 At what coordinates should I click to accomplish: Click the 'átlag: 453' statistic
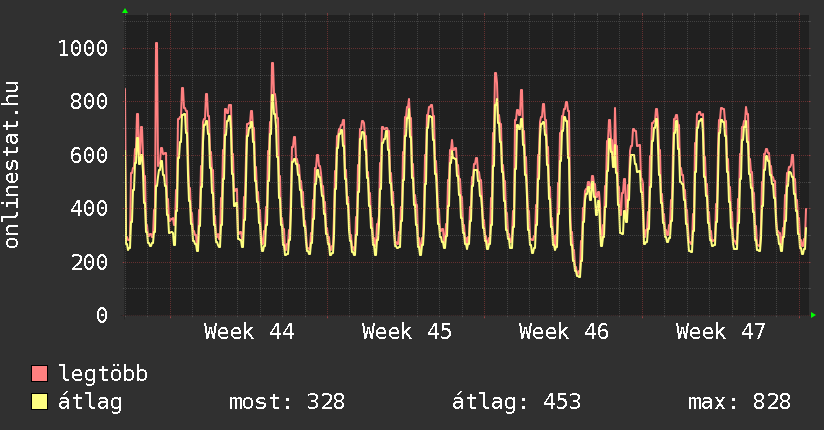tap(516, 402)
